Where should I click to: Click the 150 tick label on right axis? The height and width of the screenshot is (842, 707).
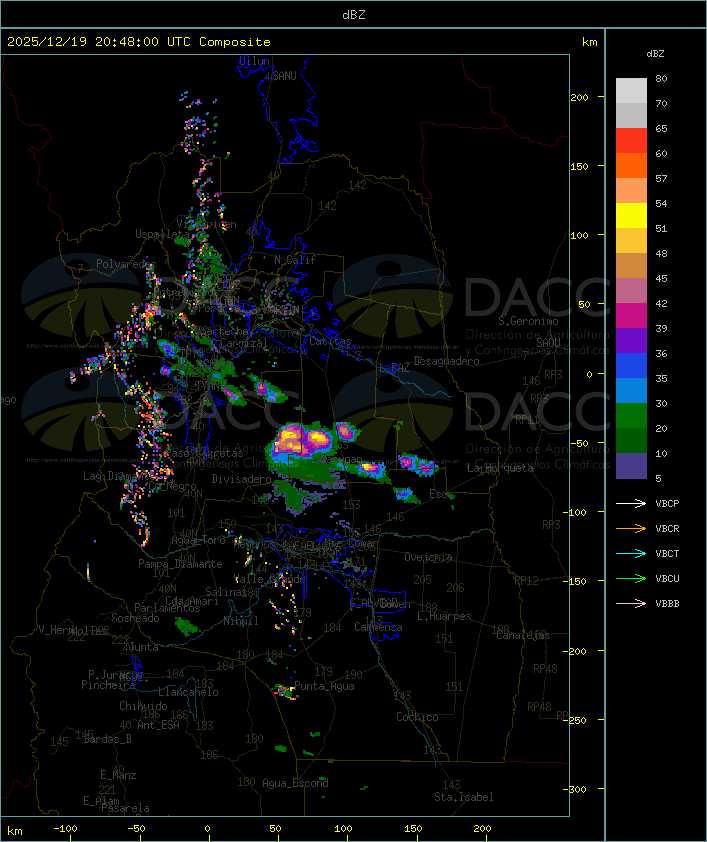[x=579, y=166]
